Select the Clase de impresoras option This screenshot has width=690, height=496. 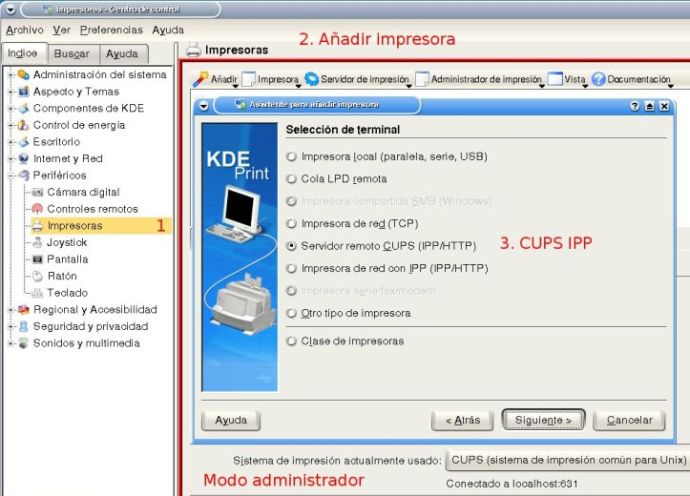click(291, 341)
